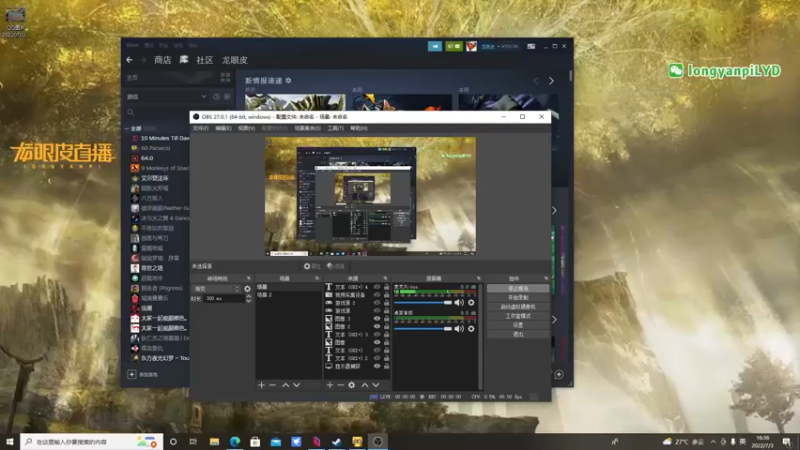800x450 pixels.
Task: Open OBS 视图(V) menu
Action: [246, 129]
